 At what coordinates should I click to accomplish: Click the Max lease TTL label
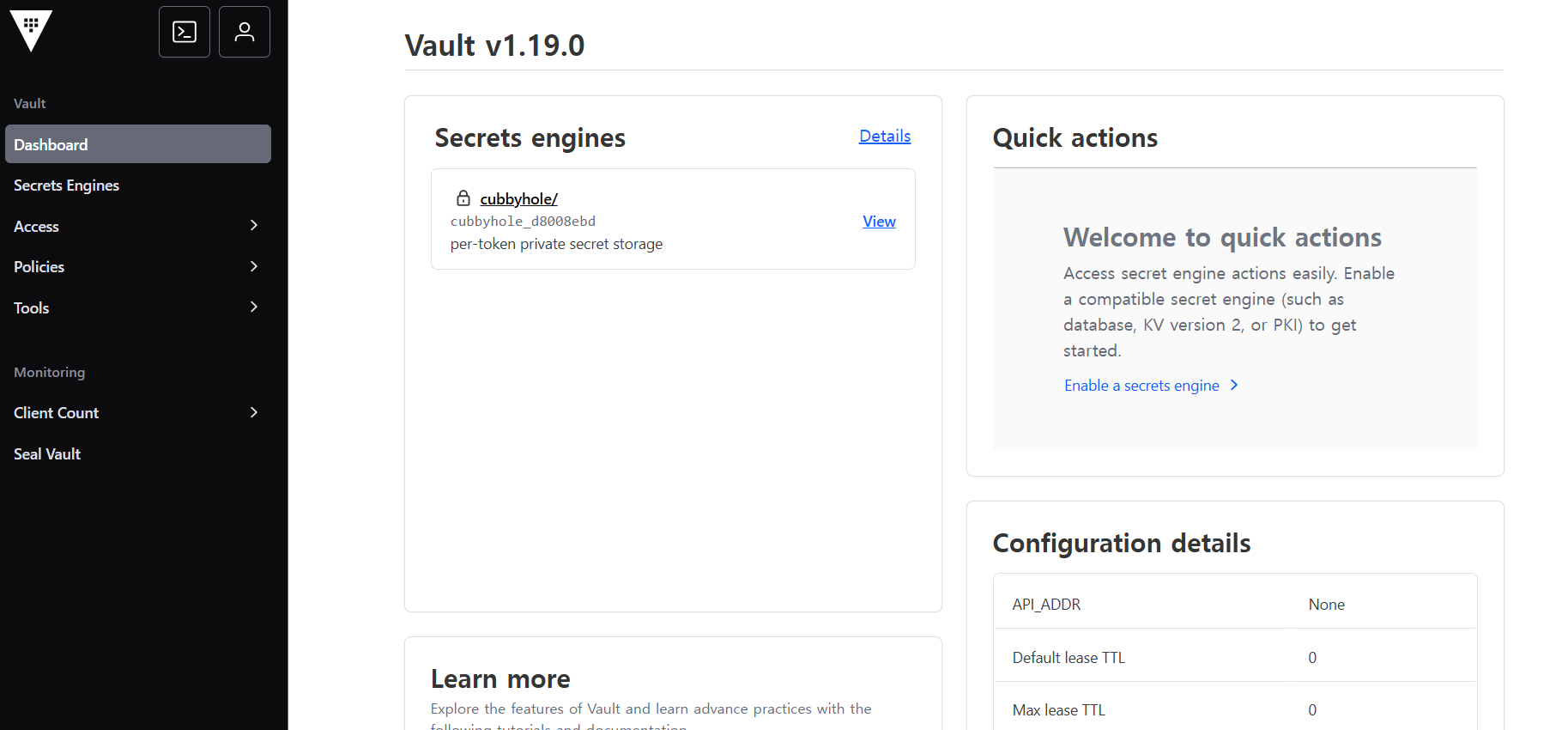tap(1059, 710)
